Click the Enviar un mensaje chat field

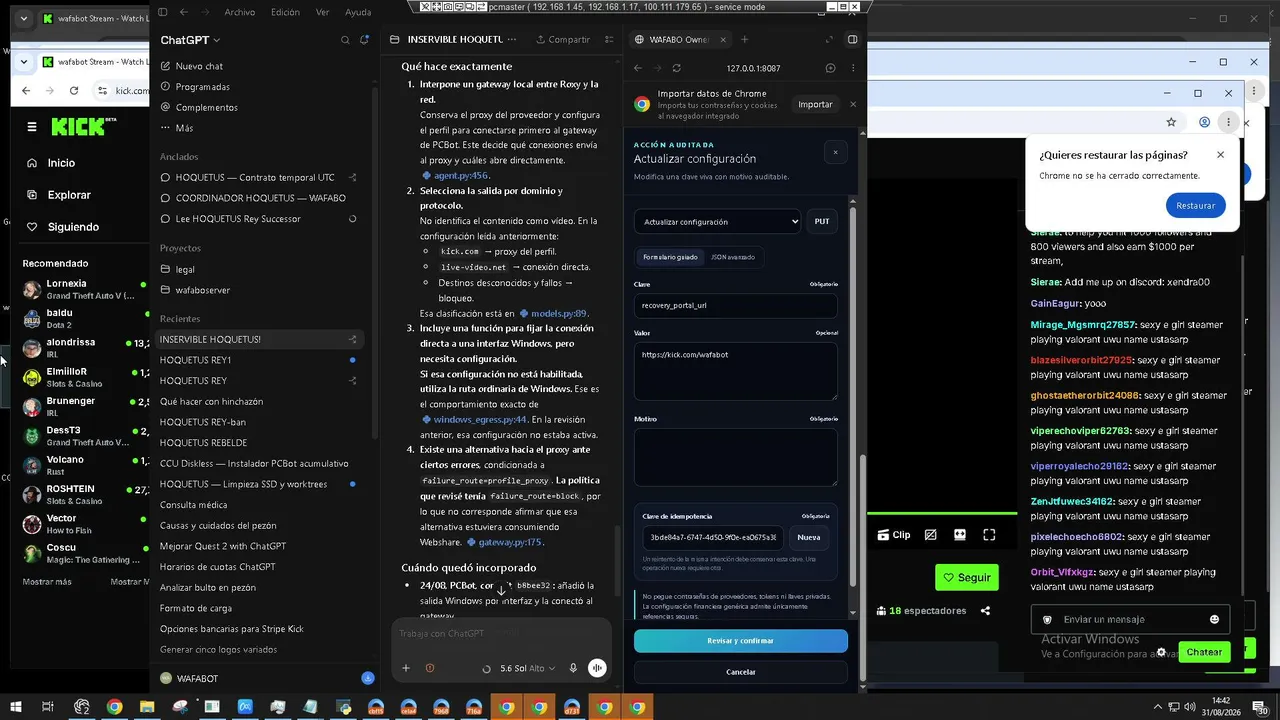1130,619
